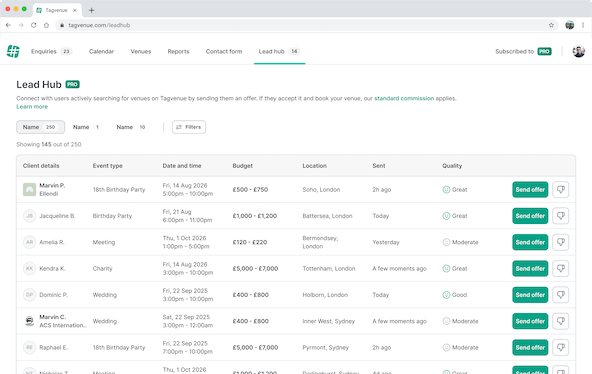Screen dimensions: 592x374
Task: Click the Date and time column header
Action: coord(182,166)
